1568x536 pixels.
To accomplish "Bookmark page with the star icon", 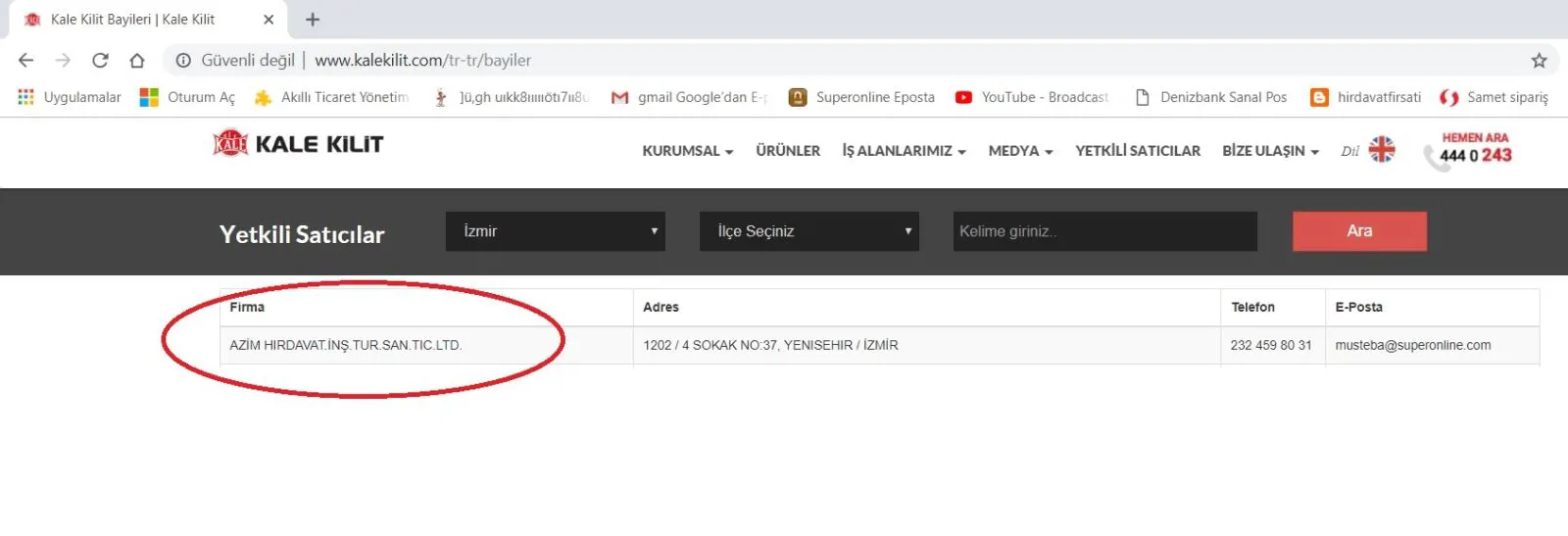I will point(1540,60).
